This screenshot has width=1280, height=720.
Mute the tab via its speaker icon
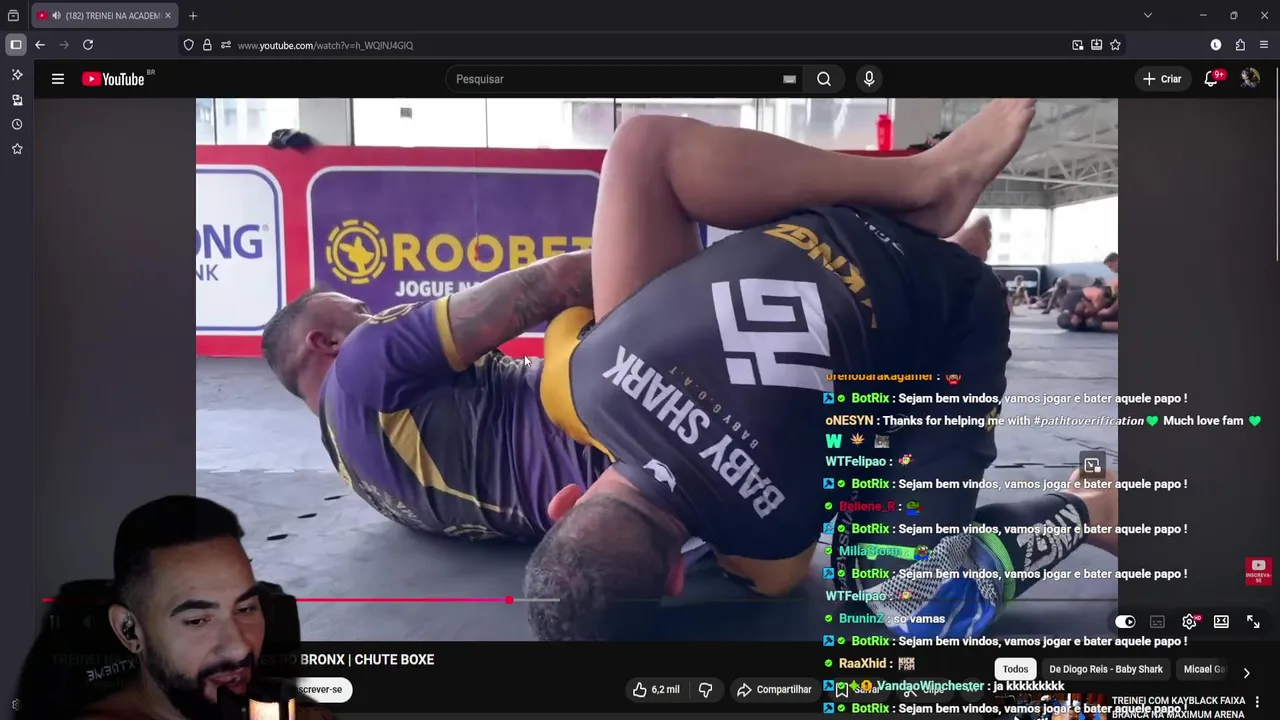[x=55, y=16]
